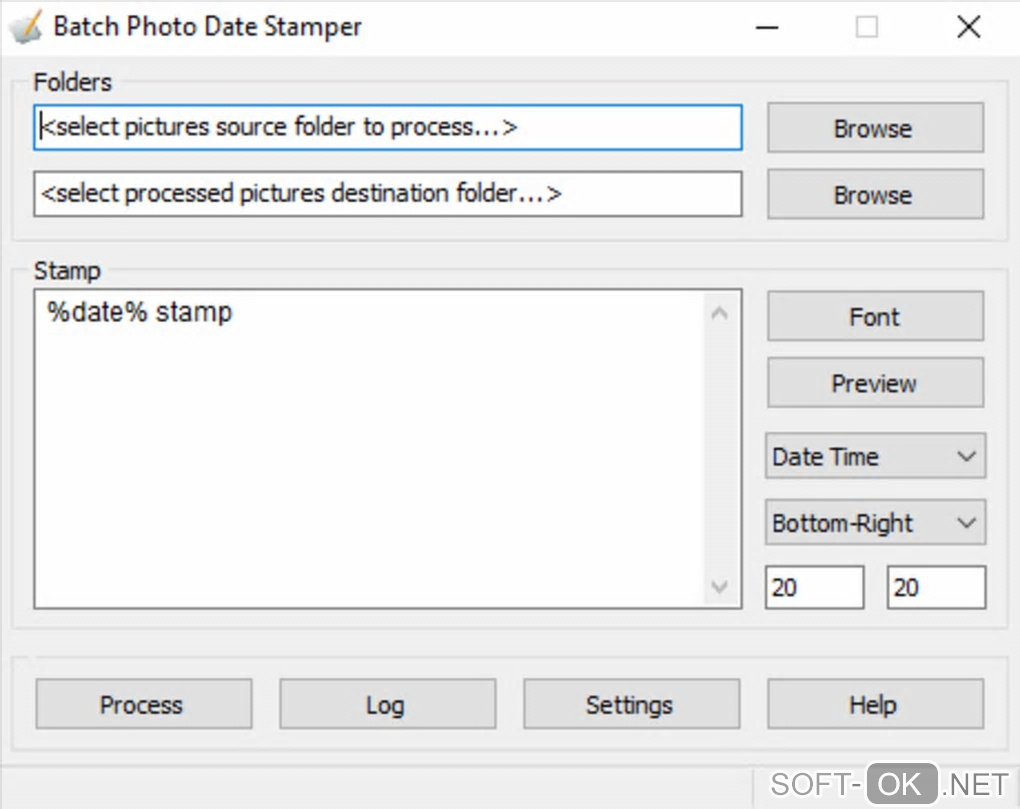Click the first offset field showing 20

pyautogui.click(x=814, y=587)
